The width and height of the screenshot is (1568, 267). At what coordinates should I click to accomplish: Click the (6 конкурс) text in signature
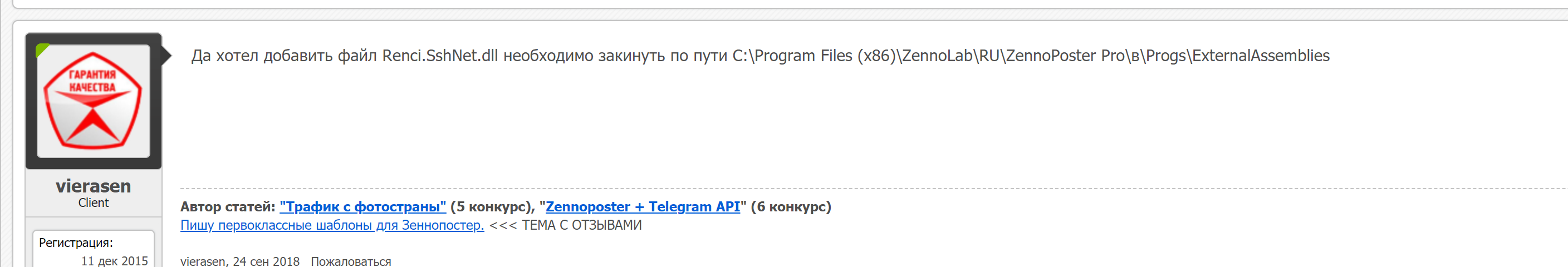[791, 207]
